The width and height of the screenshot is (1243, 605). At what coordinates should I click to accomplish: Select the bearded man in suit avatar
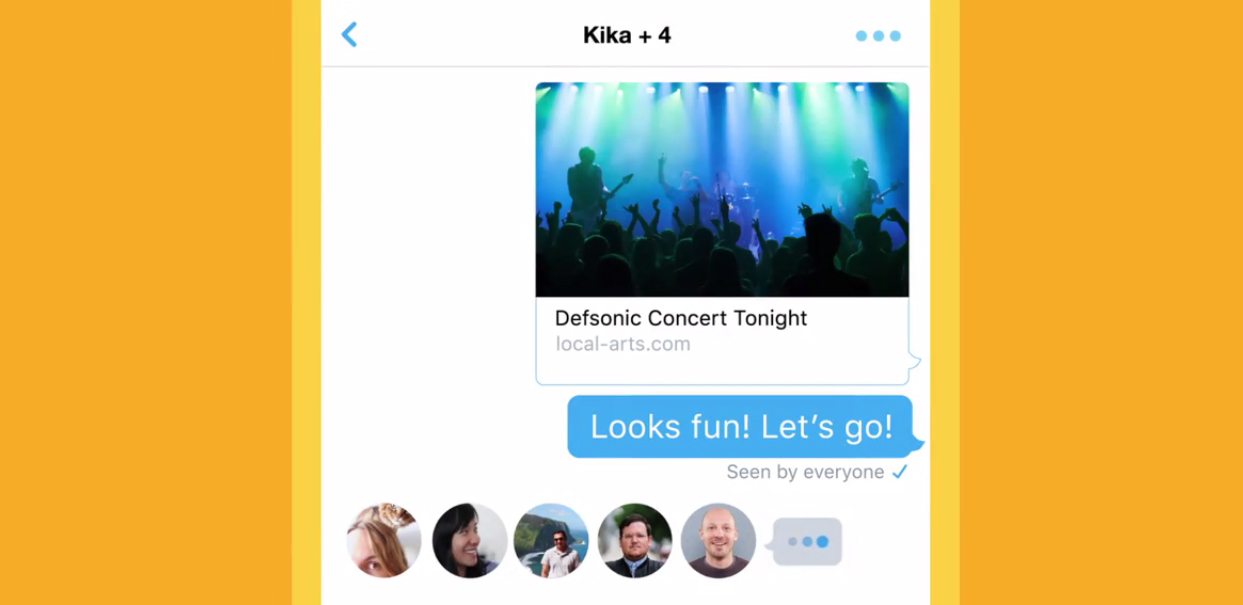tap(635, 540)
